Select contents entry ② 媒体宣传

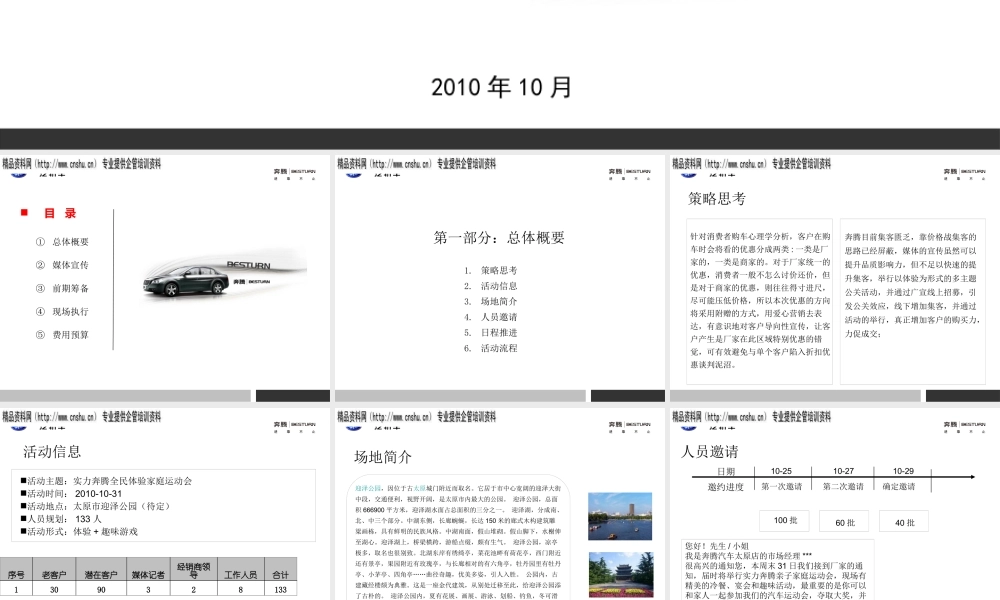point(62,265)
